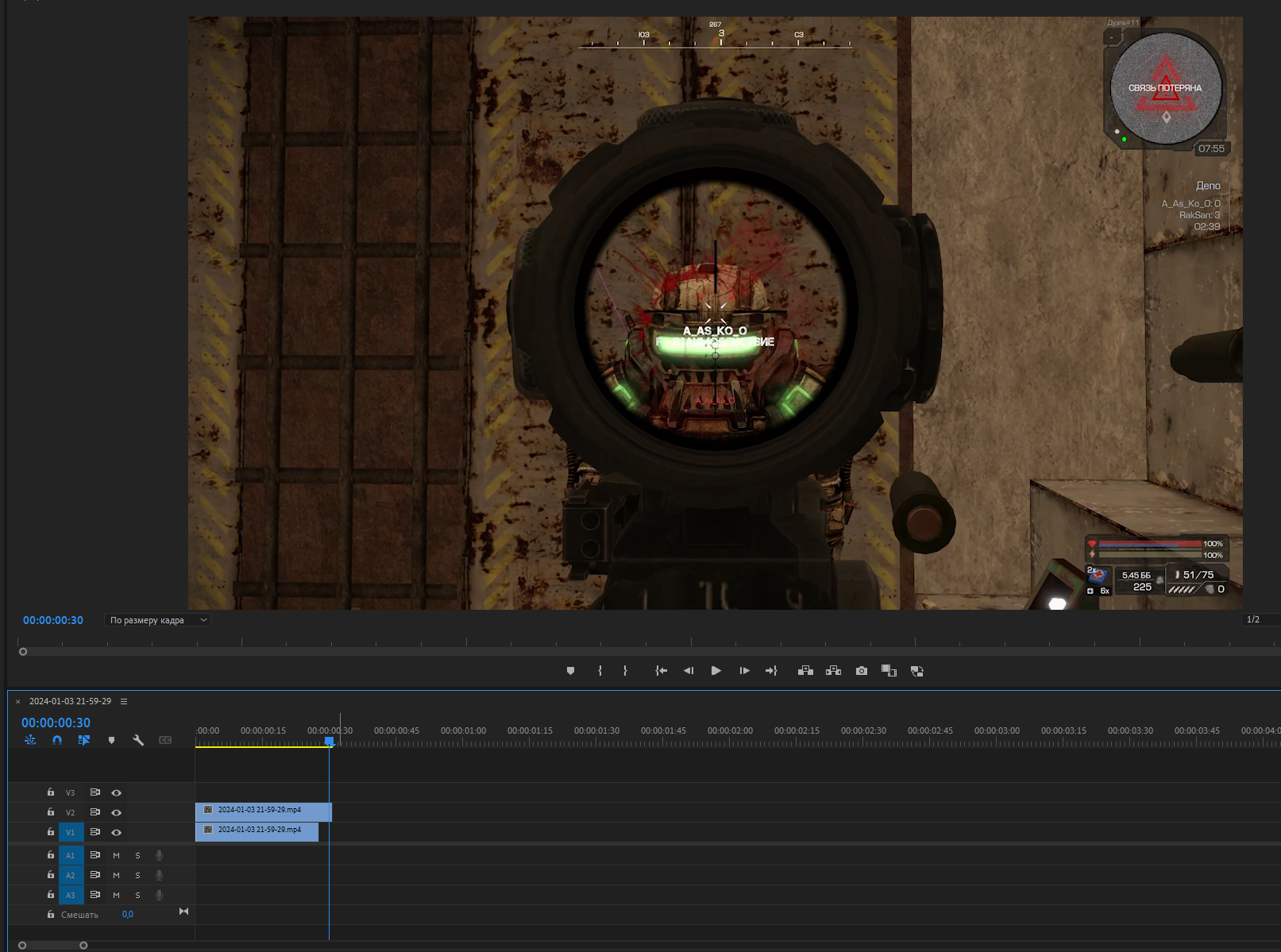Toggle lock on track V1

tap(51, 832)
